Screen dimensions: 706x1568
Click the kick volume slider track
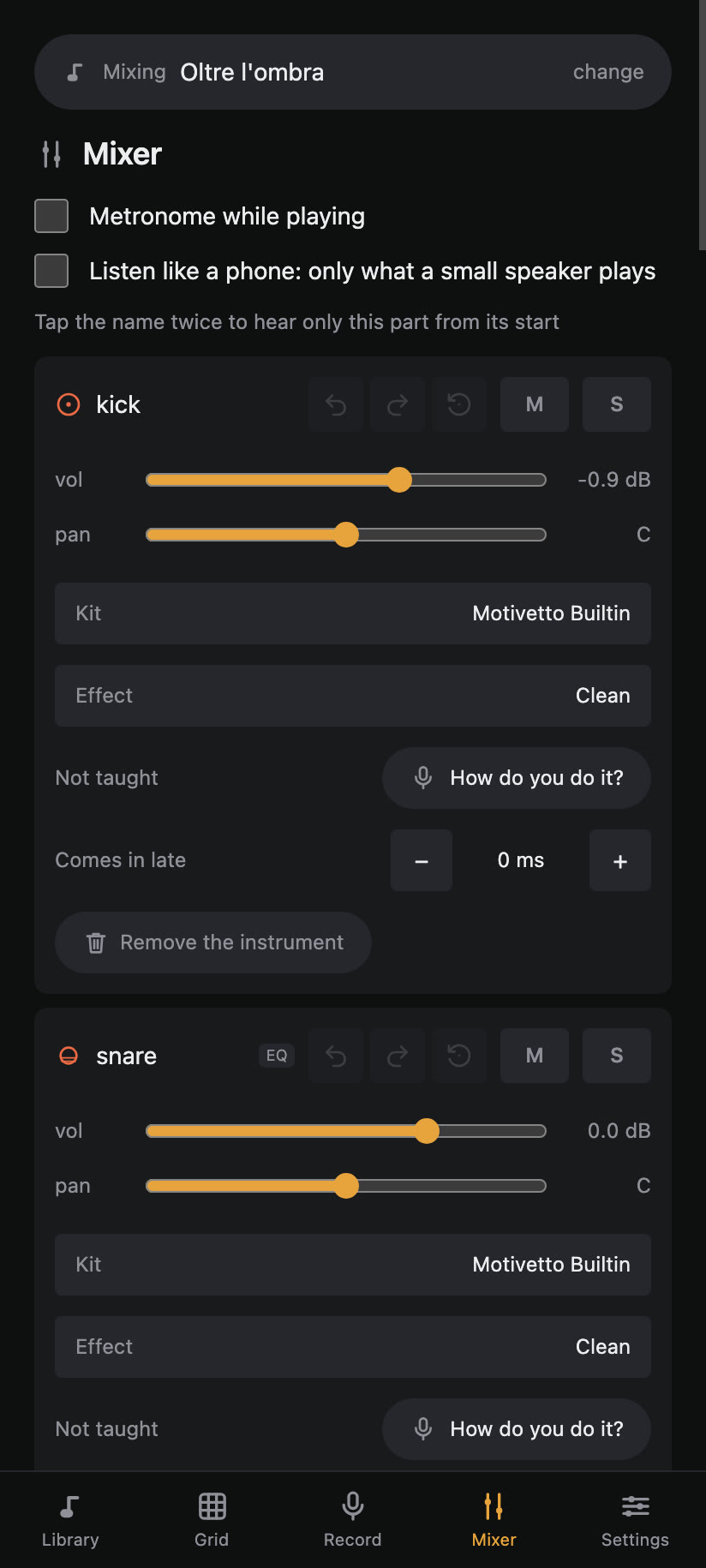346,480
